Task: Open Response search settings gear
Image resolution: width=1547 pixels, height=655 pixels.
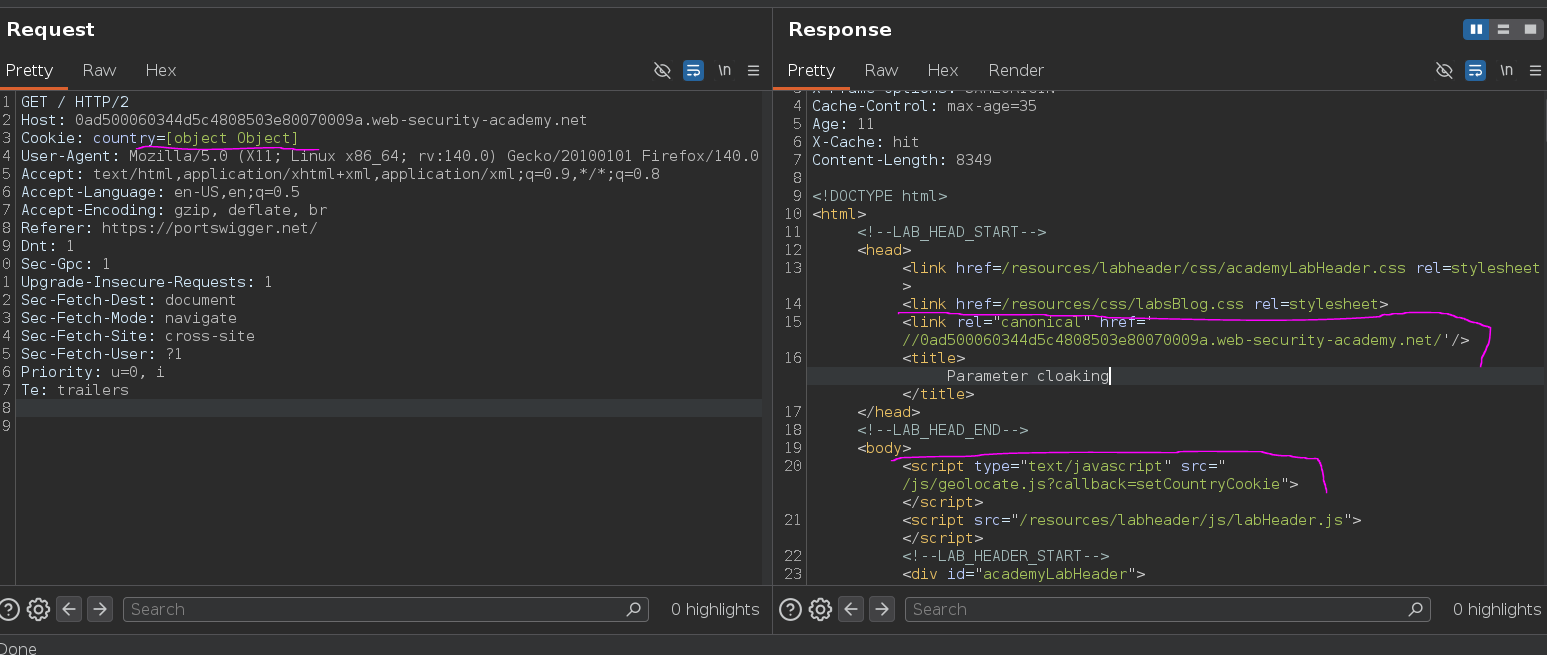Action: click(820, 609)
